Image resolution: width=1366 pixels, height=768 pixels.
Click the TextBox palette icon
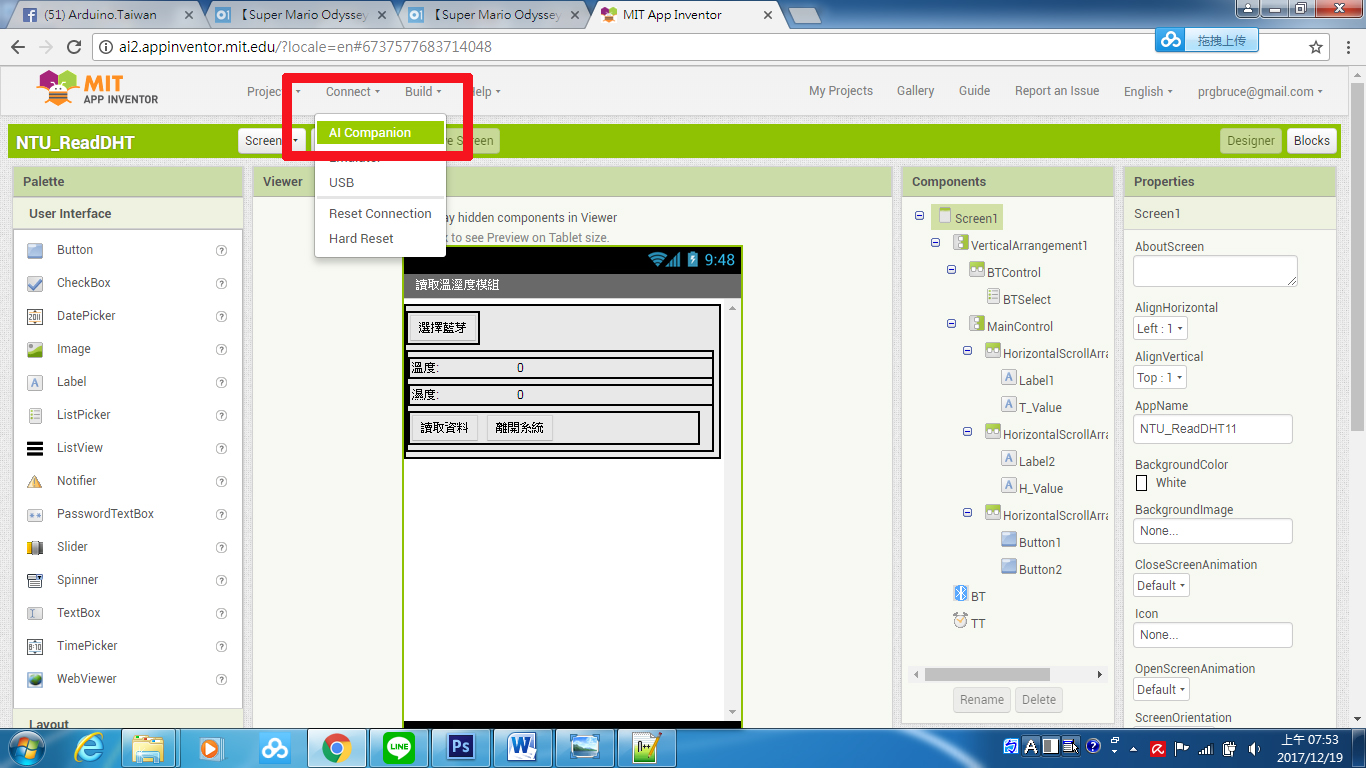point(35,613)
